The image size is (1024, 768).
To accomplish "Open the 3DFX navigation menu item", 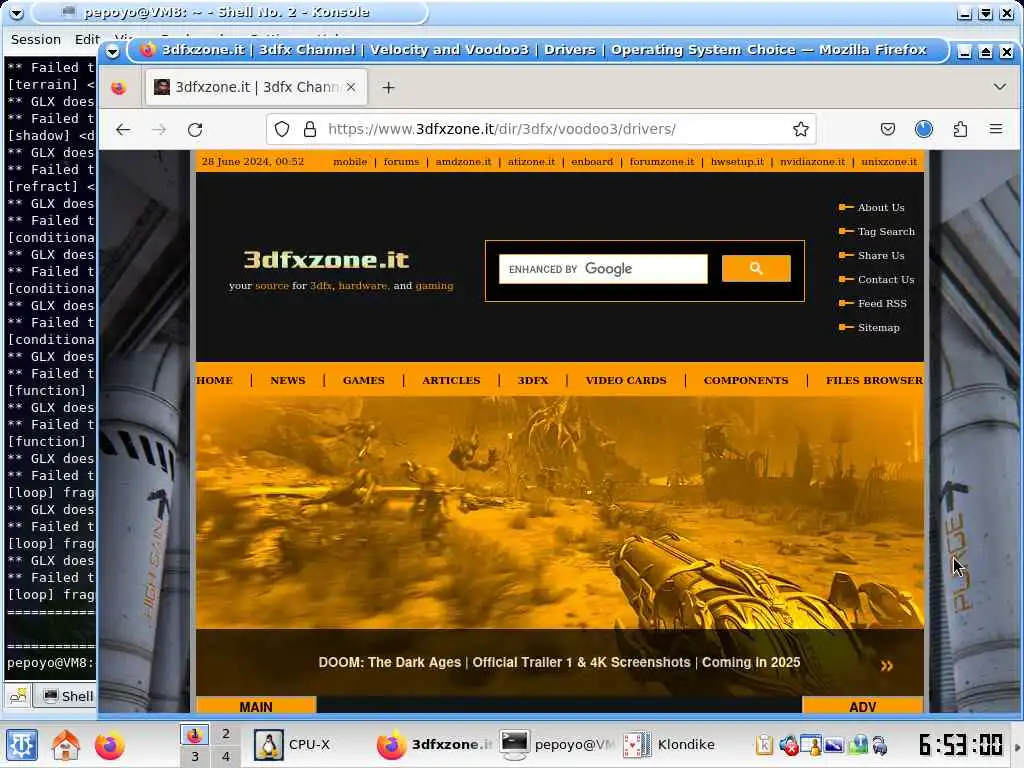I will pos(533,381).
